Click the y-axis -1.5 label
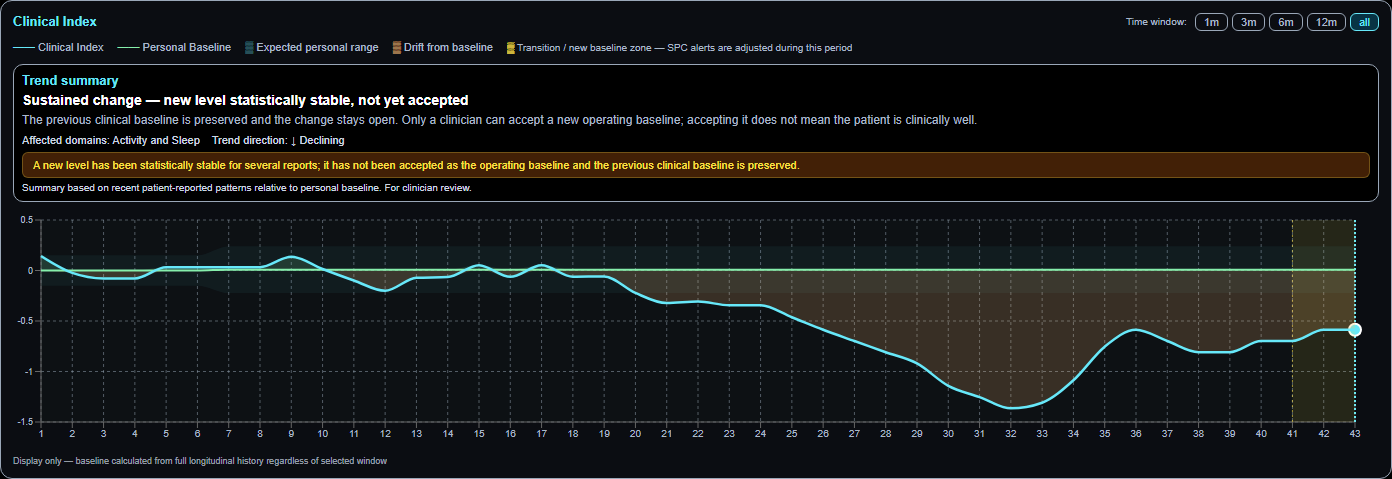 click(x=25, y=421)
